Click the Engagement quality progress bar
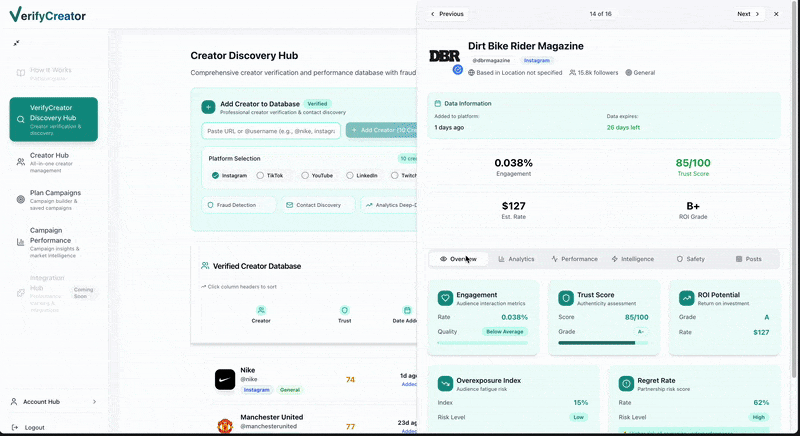Screen dimensions: 800x436 coord(482,343)
